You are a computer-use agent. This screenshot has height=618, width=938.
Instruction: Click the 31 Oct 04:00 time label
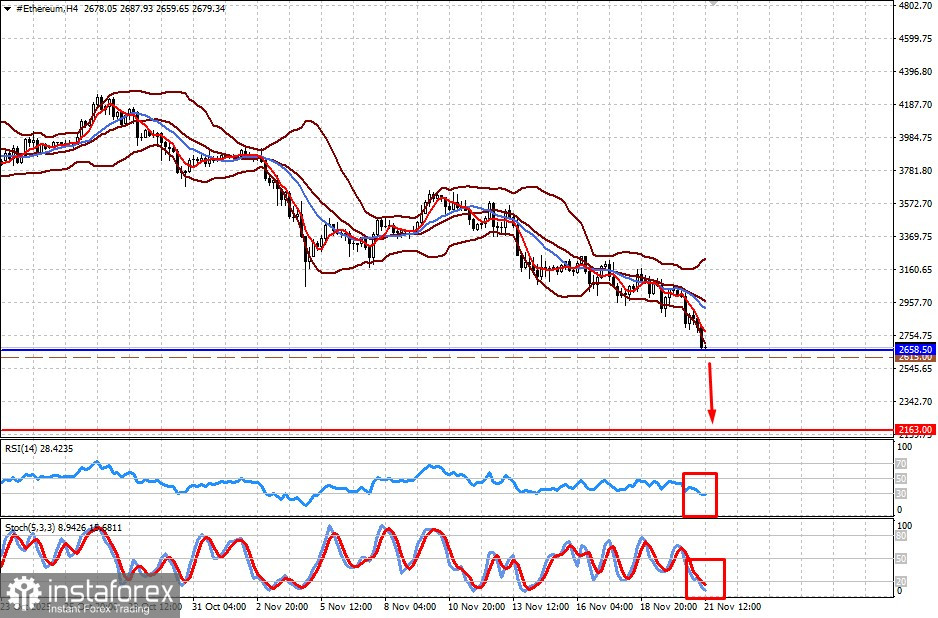click(x=218, y=607)
